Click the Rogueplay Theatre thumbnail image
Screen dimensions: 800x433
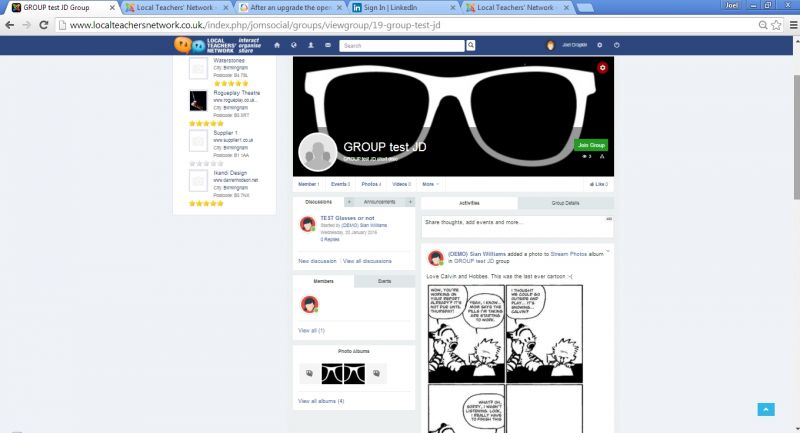pos(198,101)
